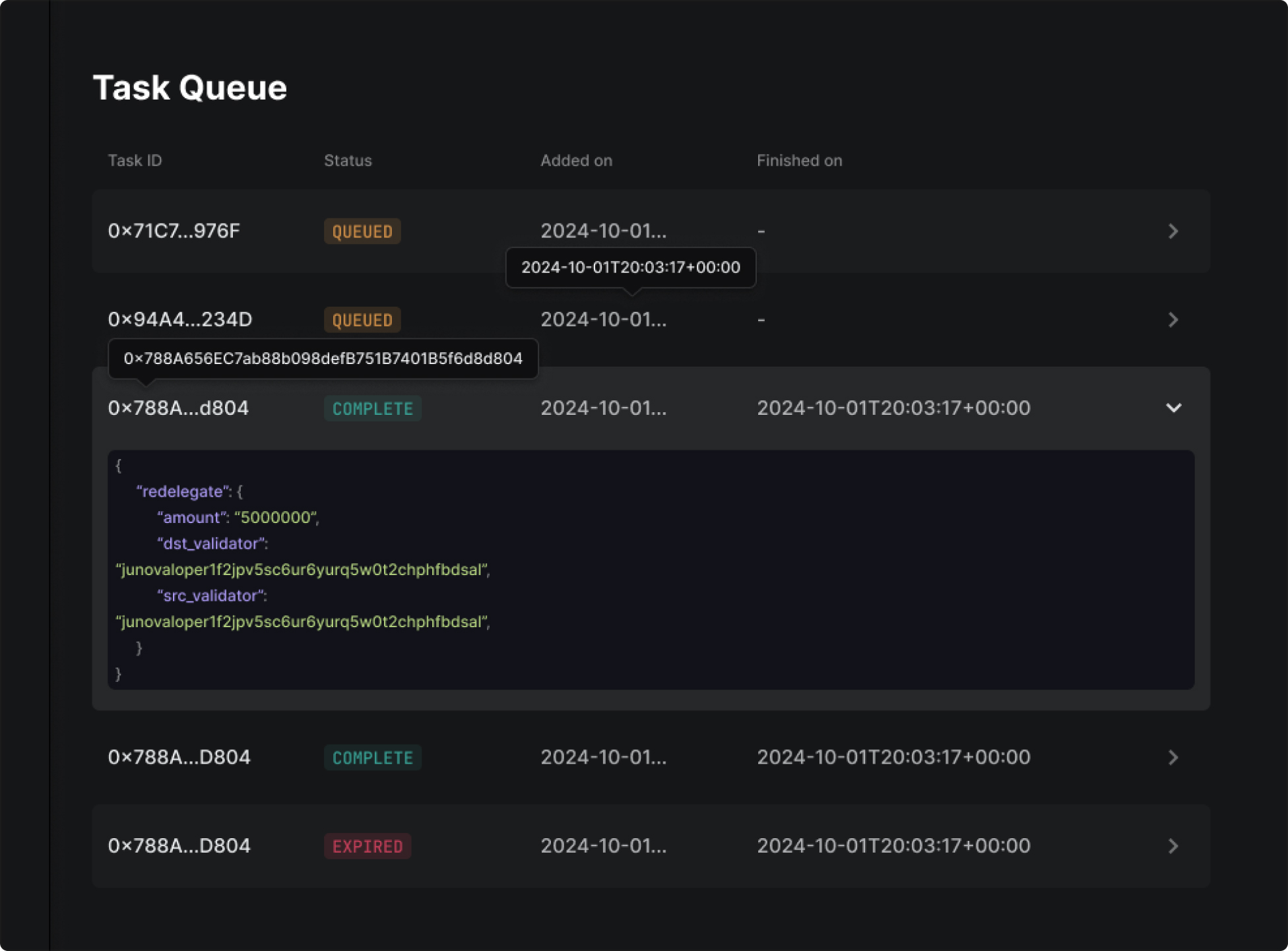
Task: Expand the completed 0×788A...D804 task row
Action: click(x=1173, y=757)
